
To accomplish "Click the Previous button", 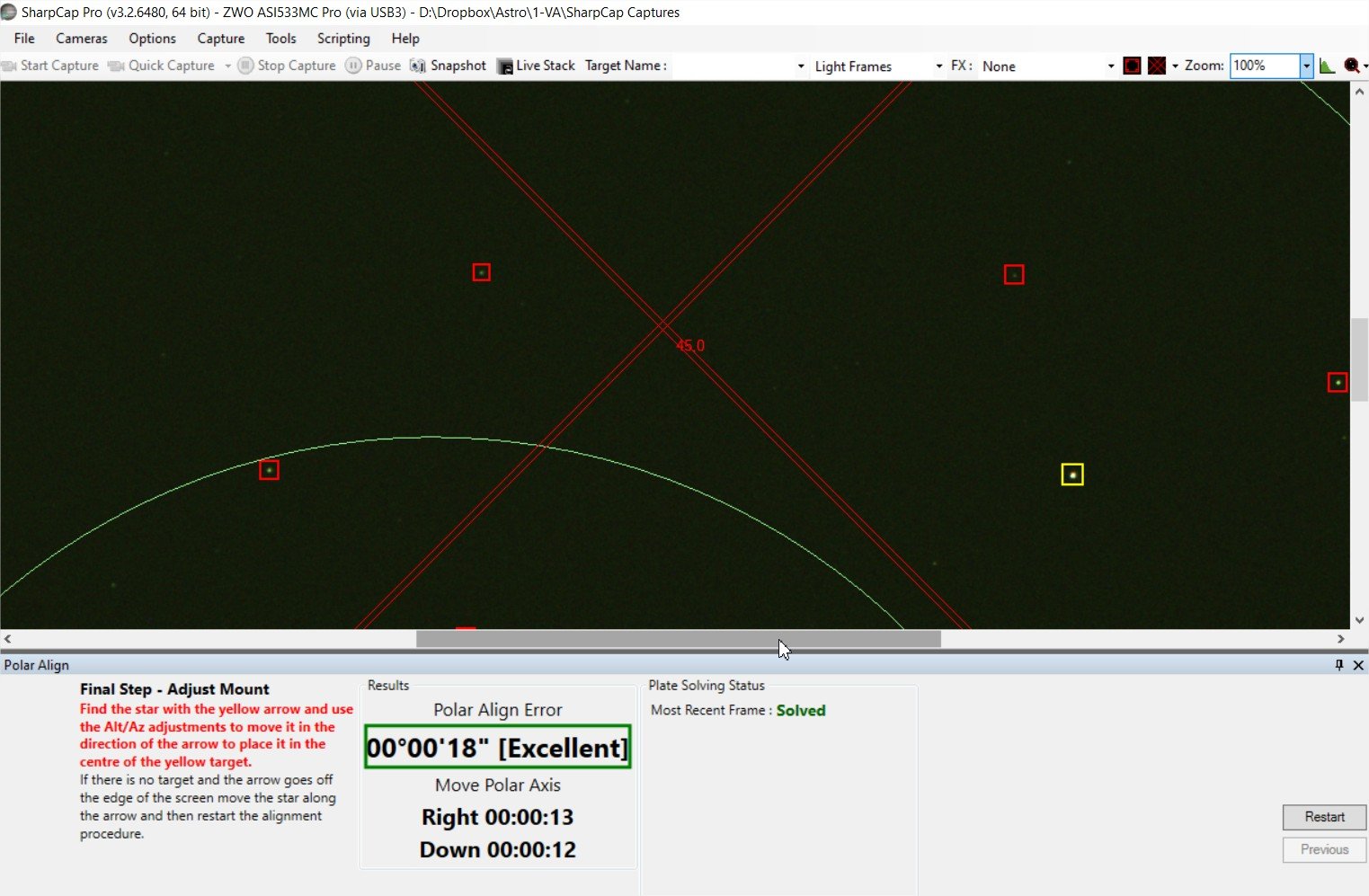I will point(1324,849).
